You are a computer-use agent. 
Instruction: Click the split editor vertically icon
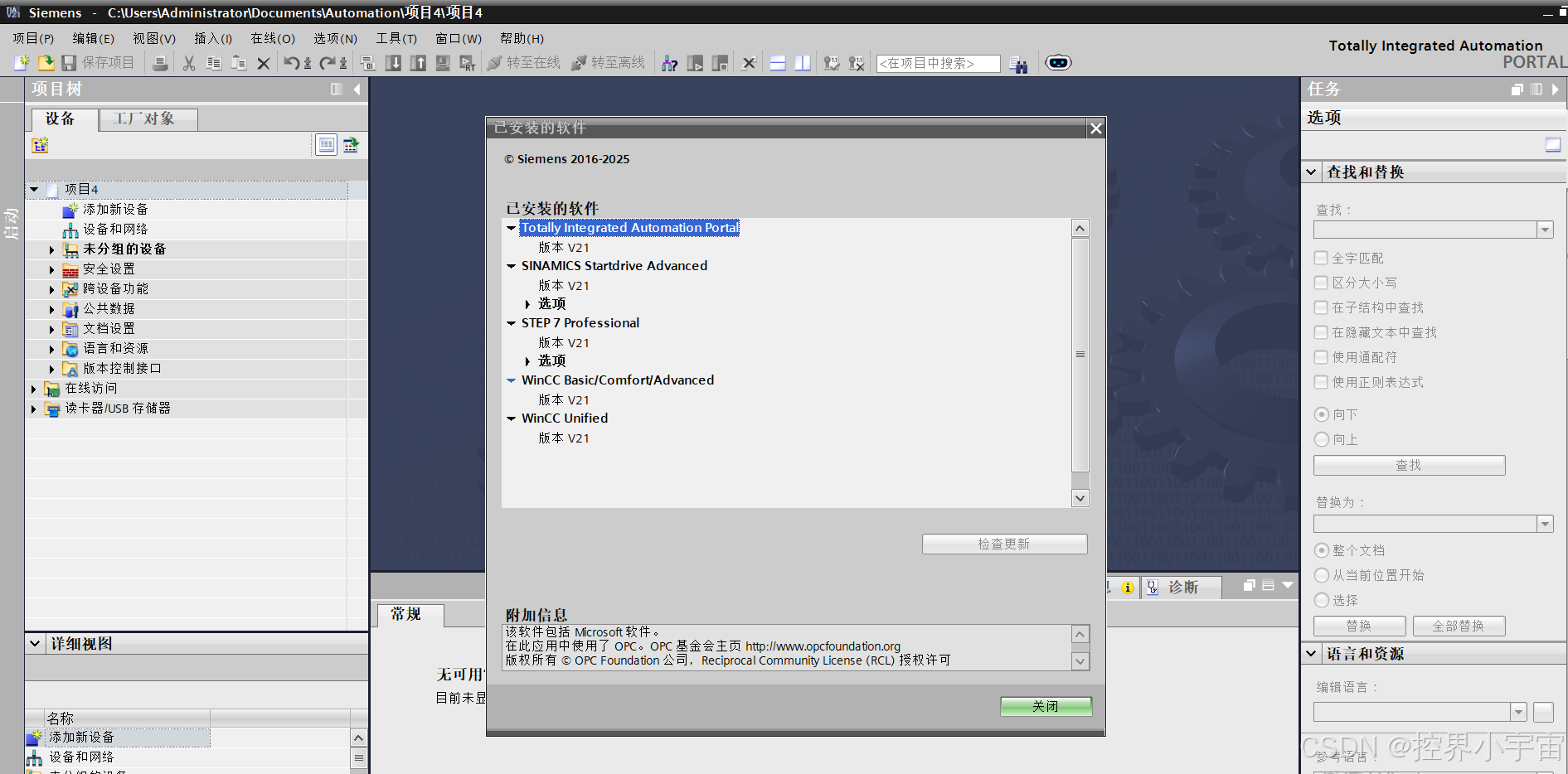[x=803, y=63]
